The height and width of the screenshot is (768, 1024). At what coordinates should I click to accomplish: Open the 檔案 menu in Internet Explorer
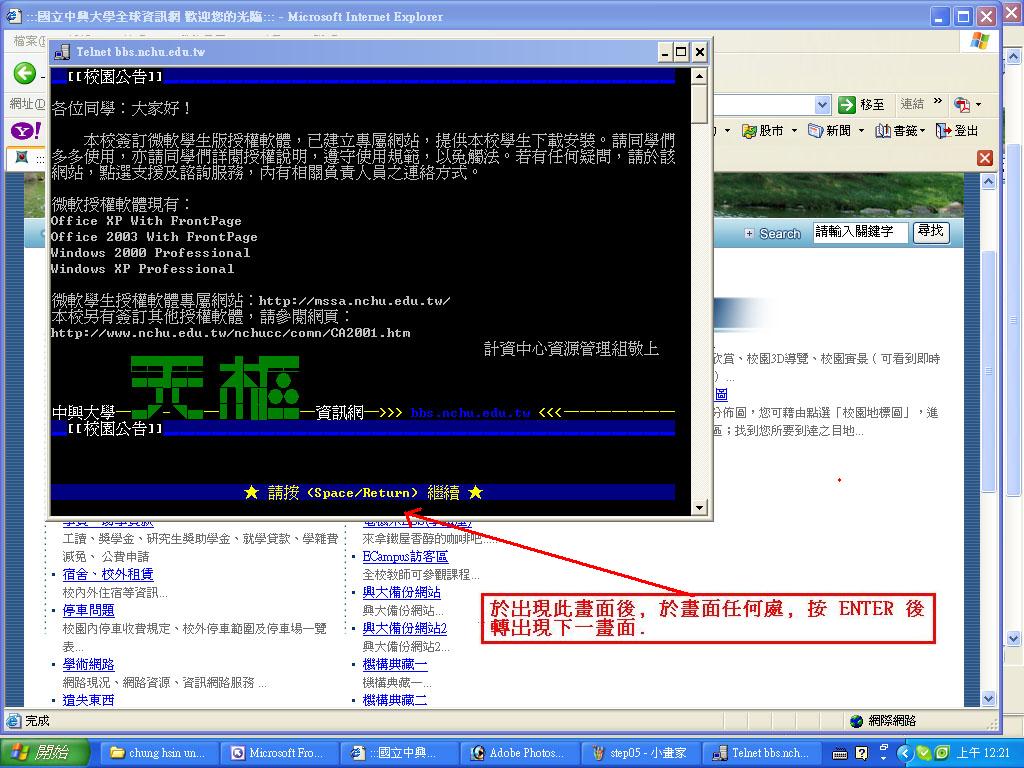tap(29, 41)
